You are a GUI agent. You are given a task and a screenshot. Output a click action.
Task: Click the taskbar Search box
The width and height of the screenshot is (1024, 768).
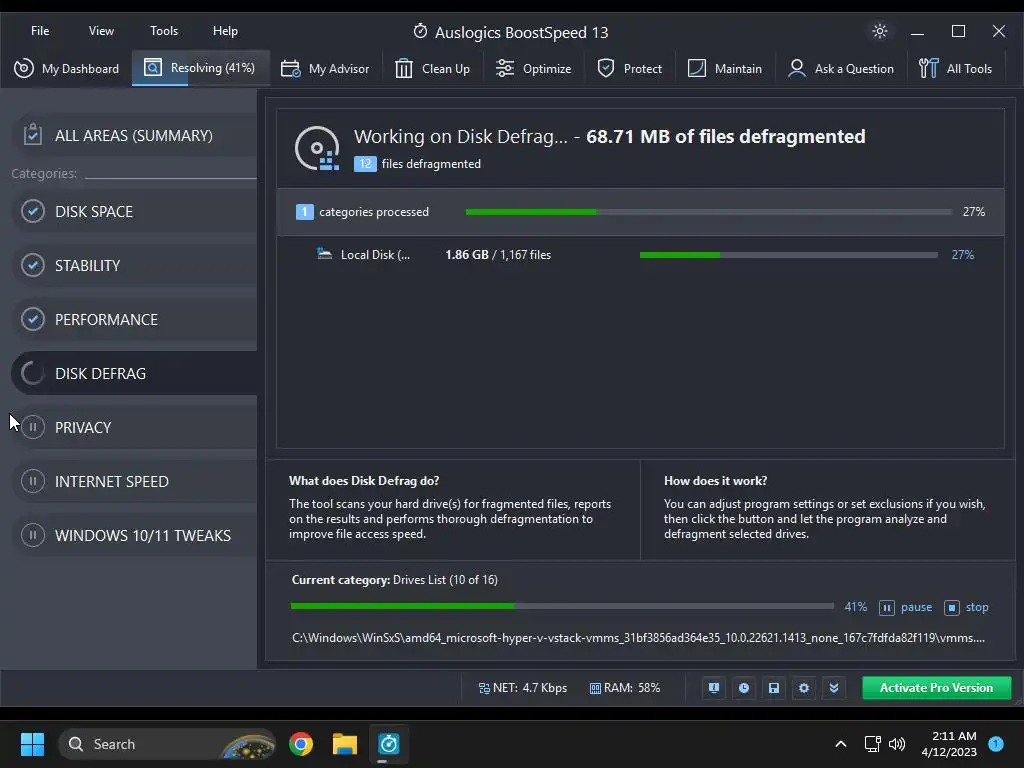168,744
